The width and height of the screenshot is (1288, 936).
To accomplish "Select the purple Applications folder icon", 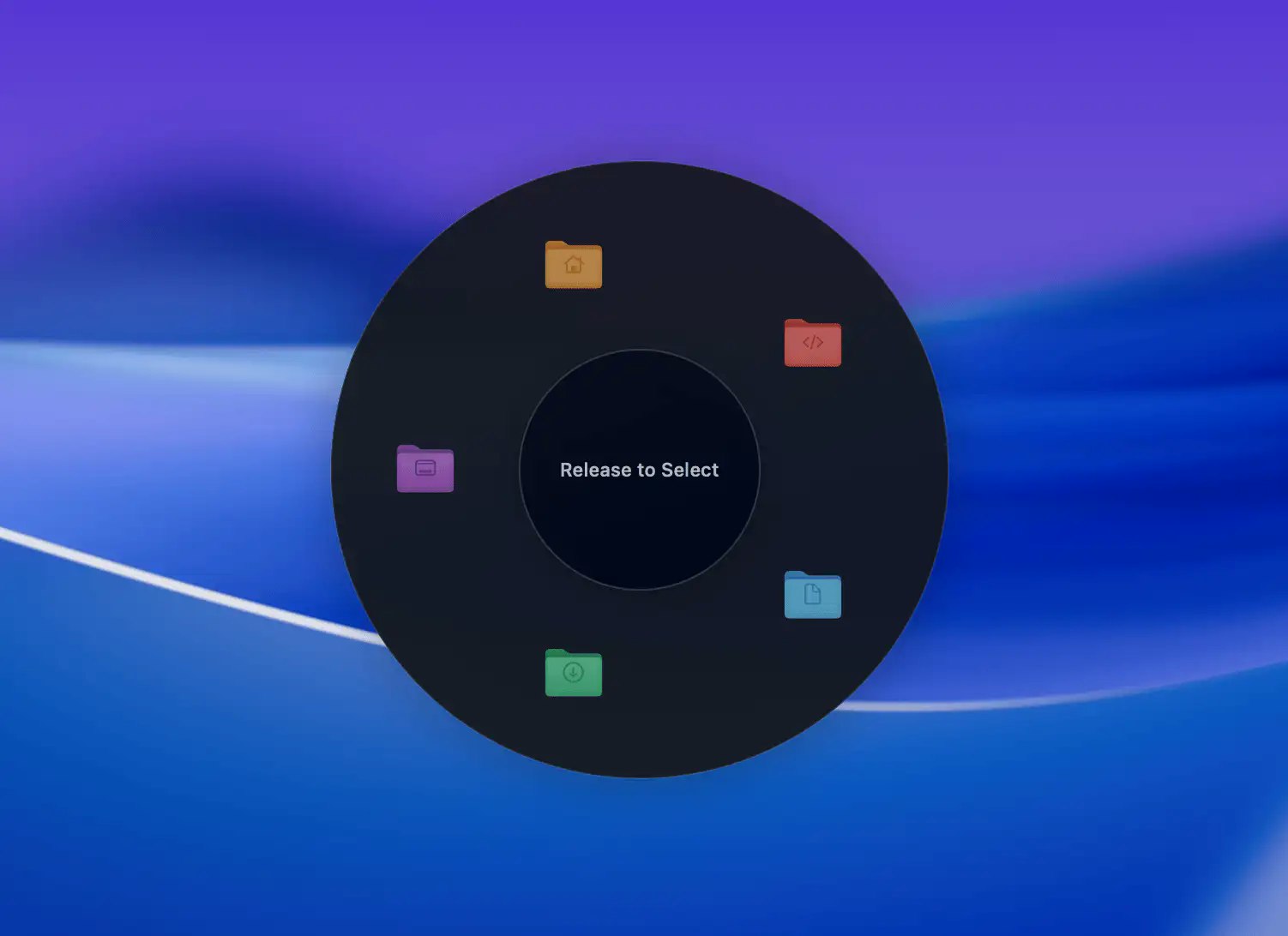I will 426,470.
